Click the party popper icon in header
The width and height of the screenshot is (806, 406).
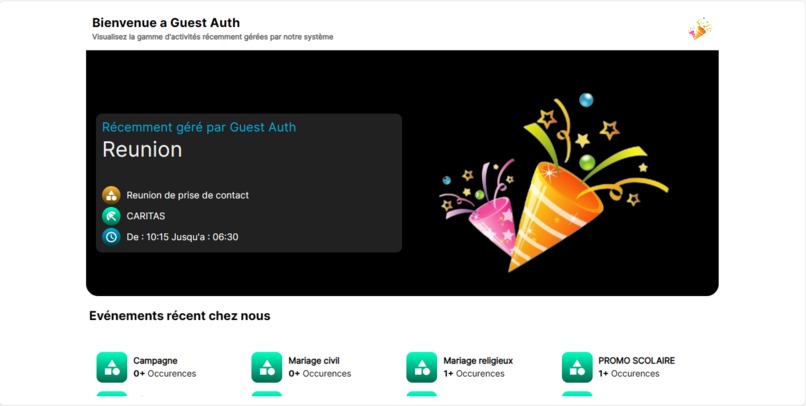[700, 28]
